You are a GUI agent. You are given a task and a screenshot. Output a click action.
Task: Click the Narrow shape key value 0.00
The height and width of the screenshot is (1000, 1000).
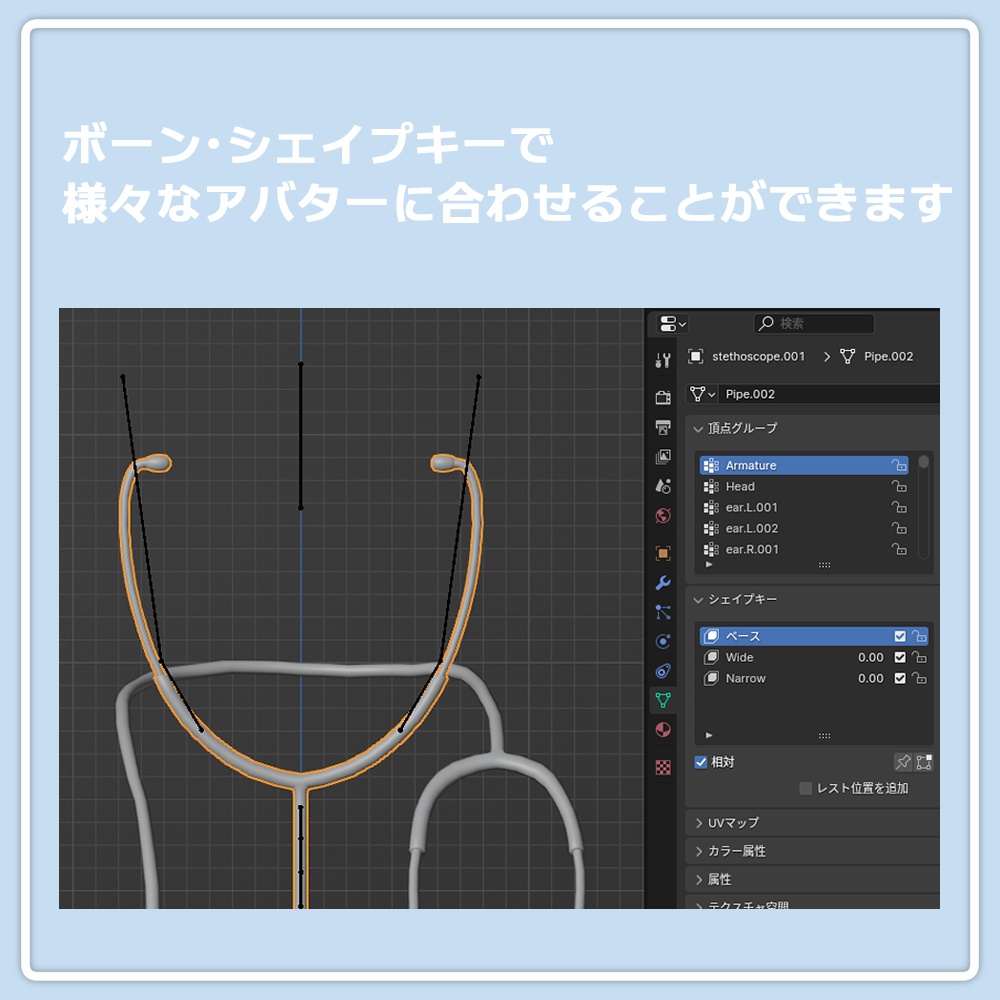tap(871, 678)
